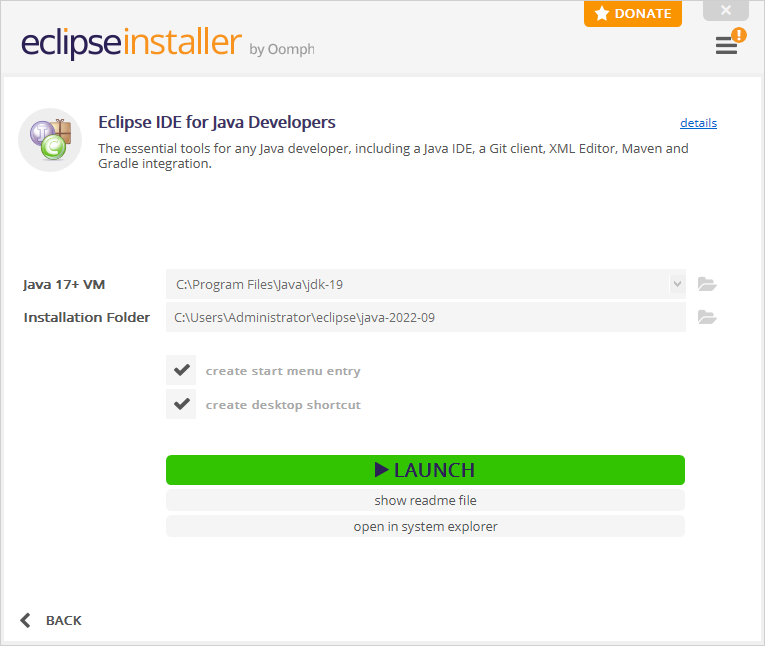This screenshot has height=646, width=765.
Task: Click the eclipse installer logo
Action: 131,44
